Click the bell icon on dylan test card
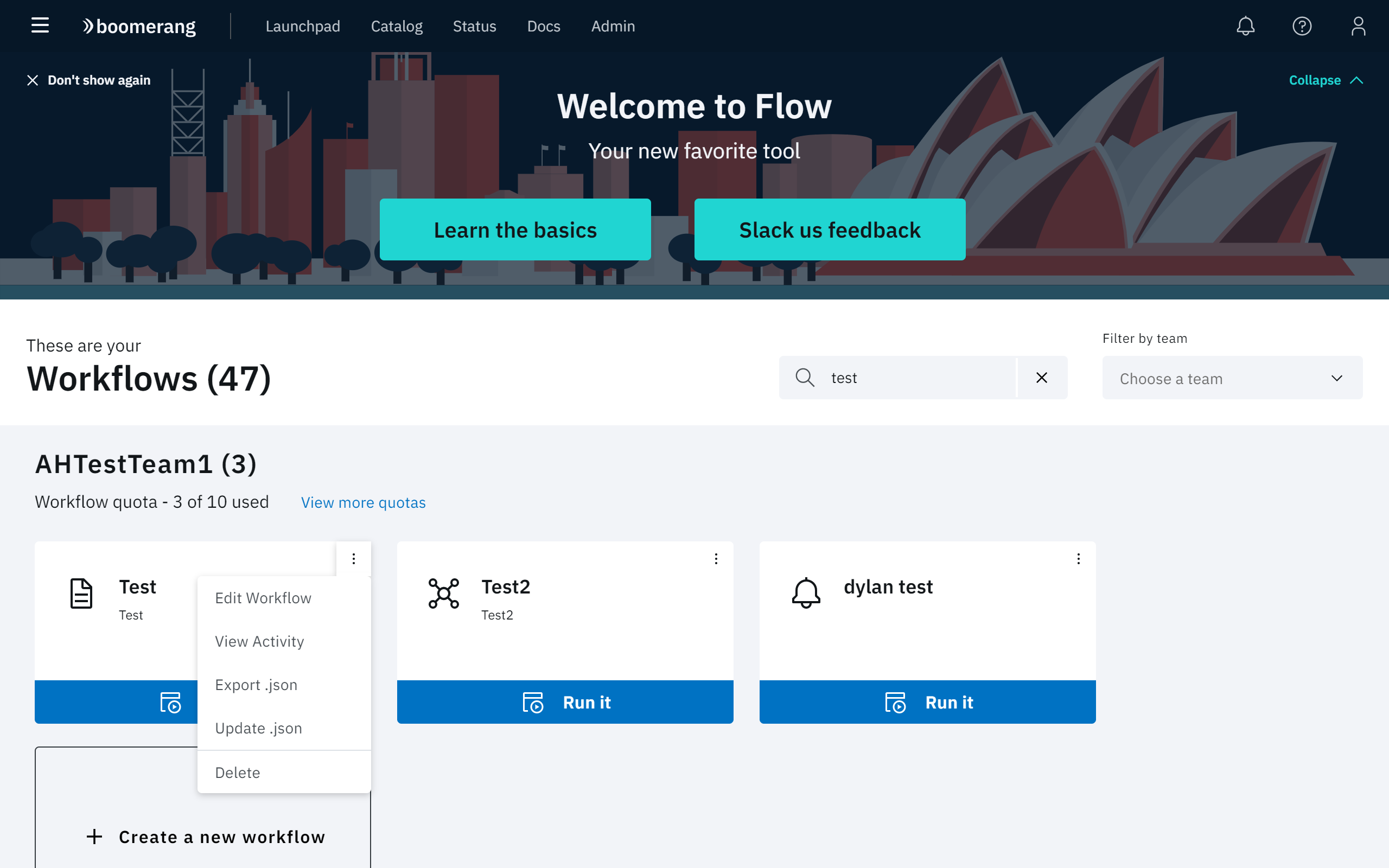 pos(806,593)
